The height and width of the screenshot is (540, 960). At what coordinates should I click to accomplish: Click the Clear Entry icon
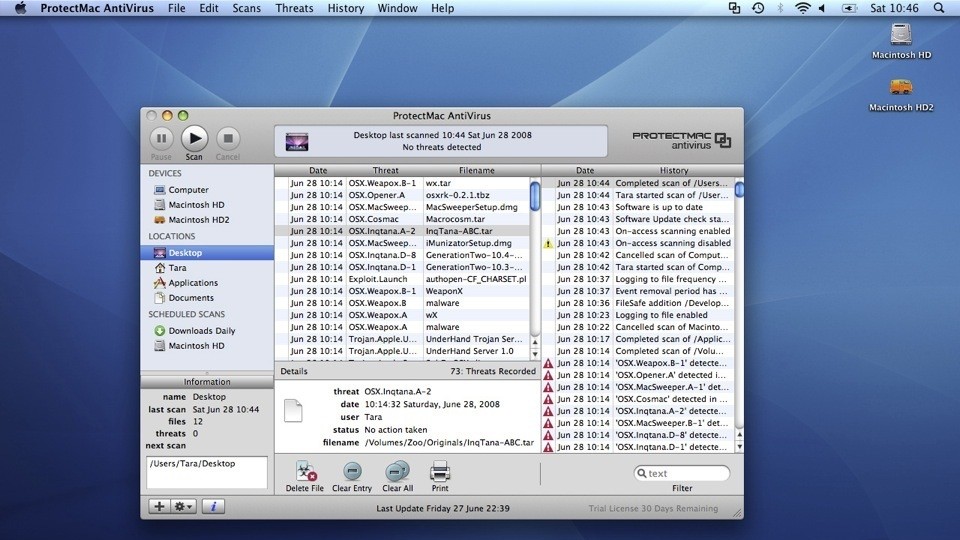point(352,471)
